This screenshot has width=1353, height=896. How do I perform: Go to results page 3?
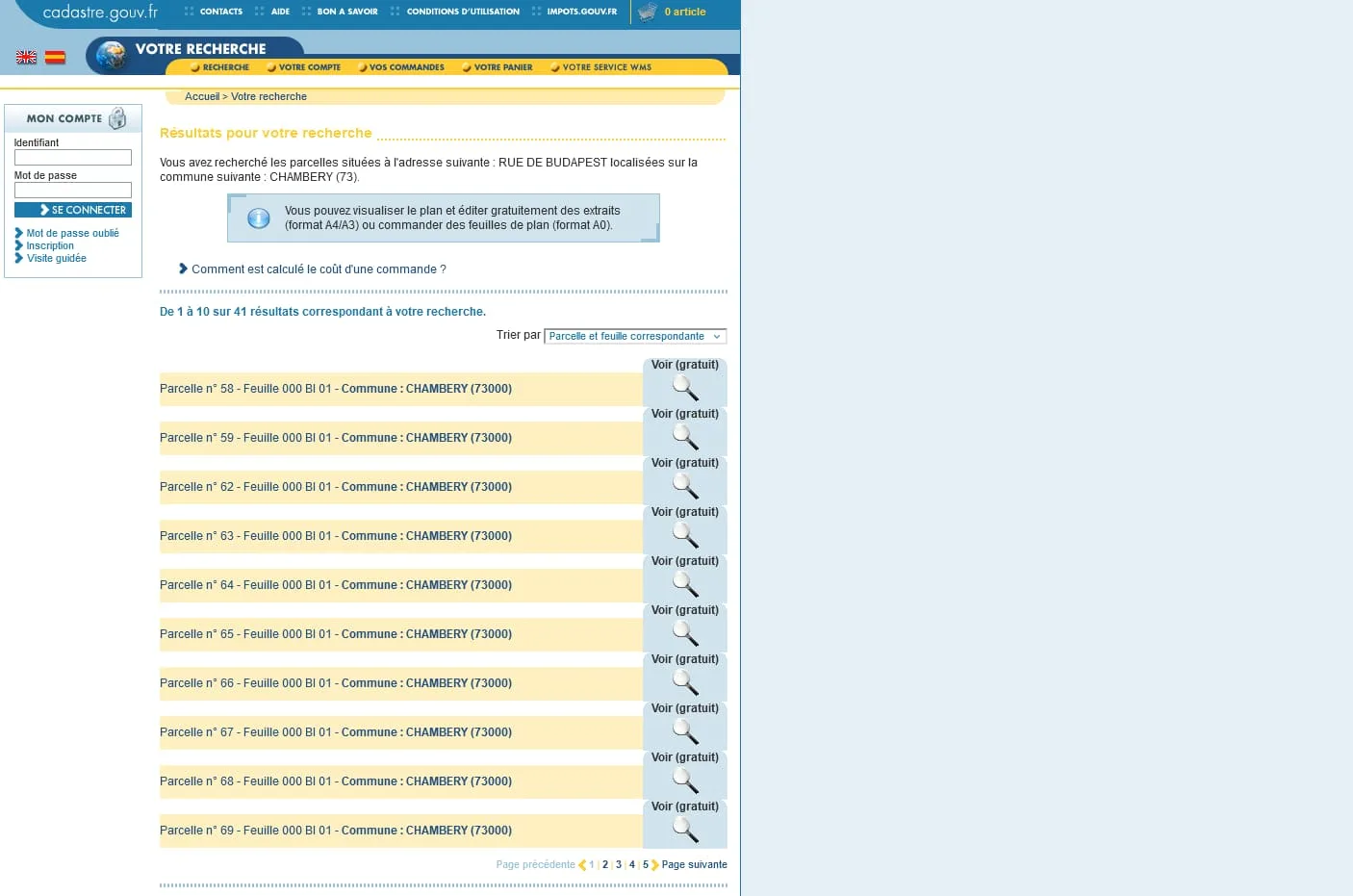pos(619,864)
